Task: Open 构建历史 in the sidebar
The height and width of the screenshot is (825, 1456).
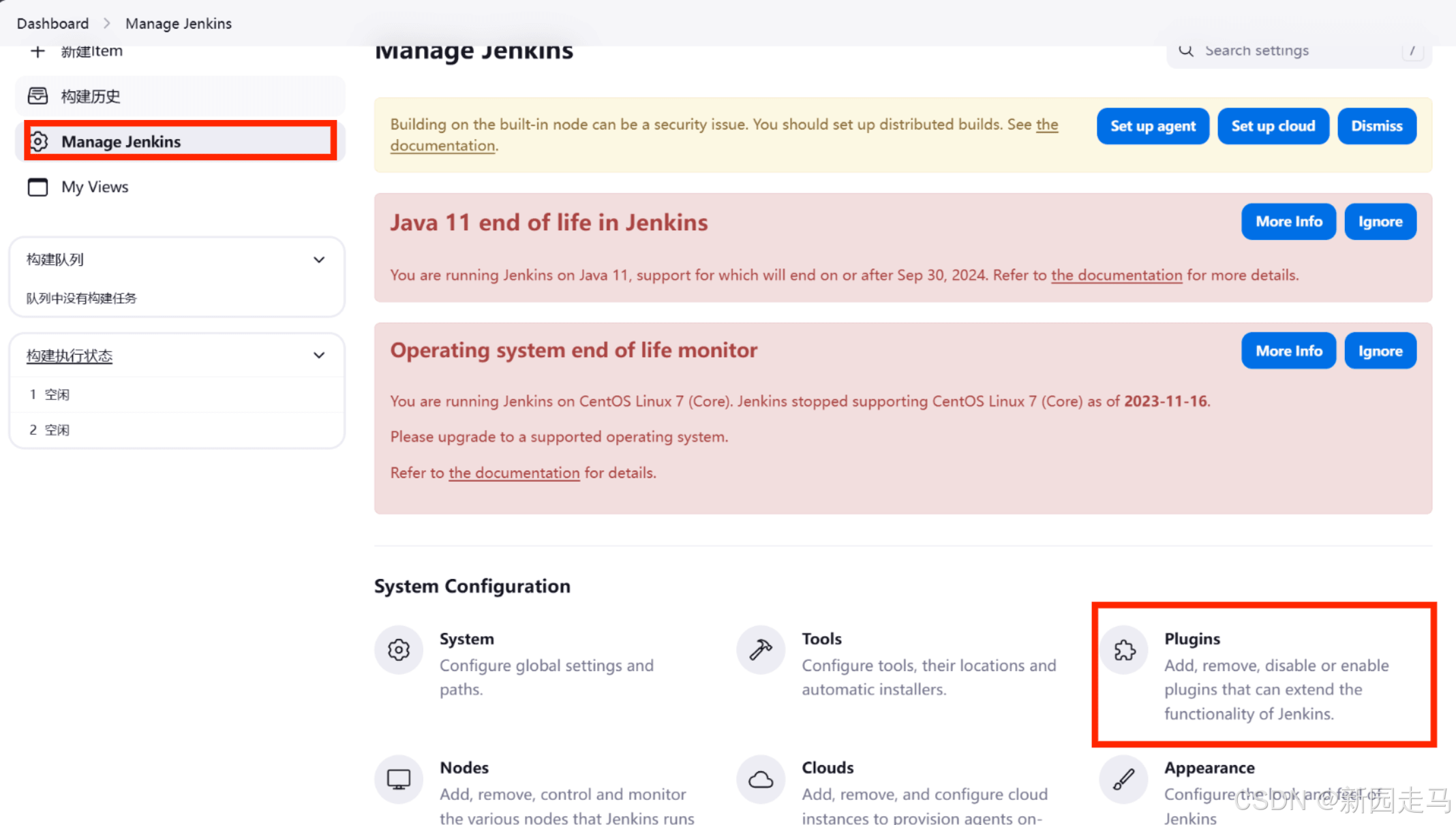Action: click(180, 96)
